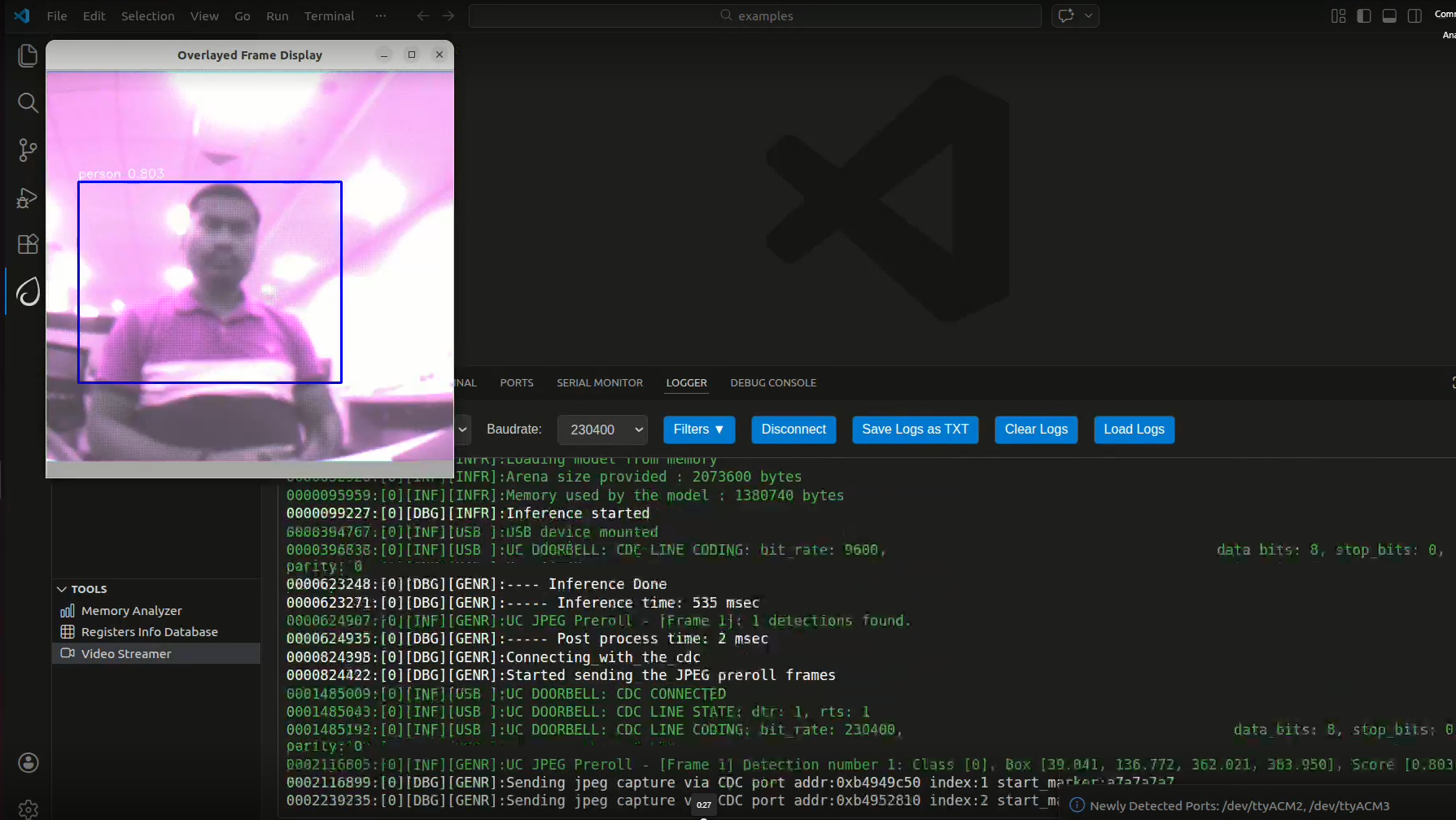Toggle the secondary side bar layout icon
The height and width of the screenshot is (820, 1456).
tap(1414, 15)
